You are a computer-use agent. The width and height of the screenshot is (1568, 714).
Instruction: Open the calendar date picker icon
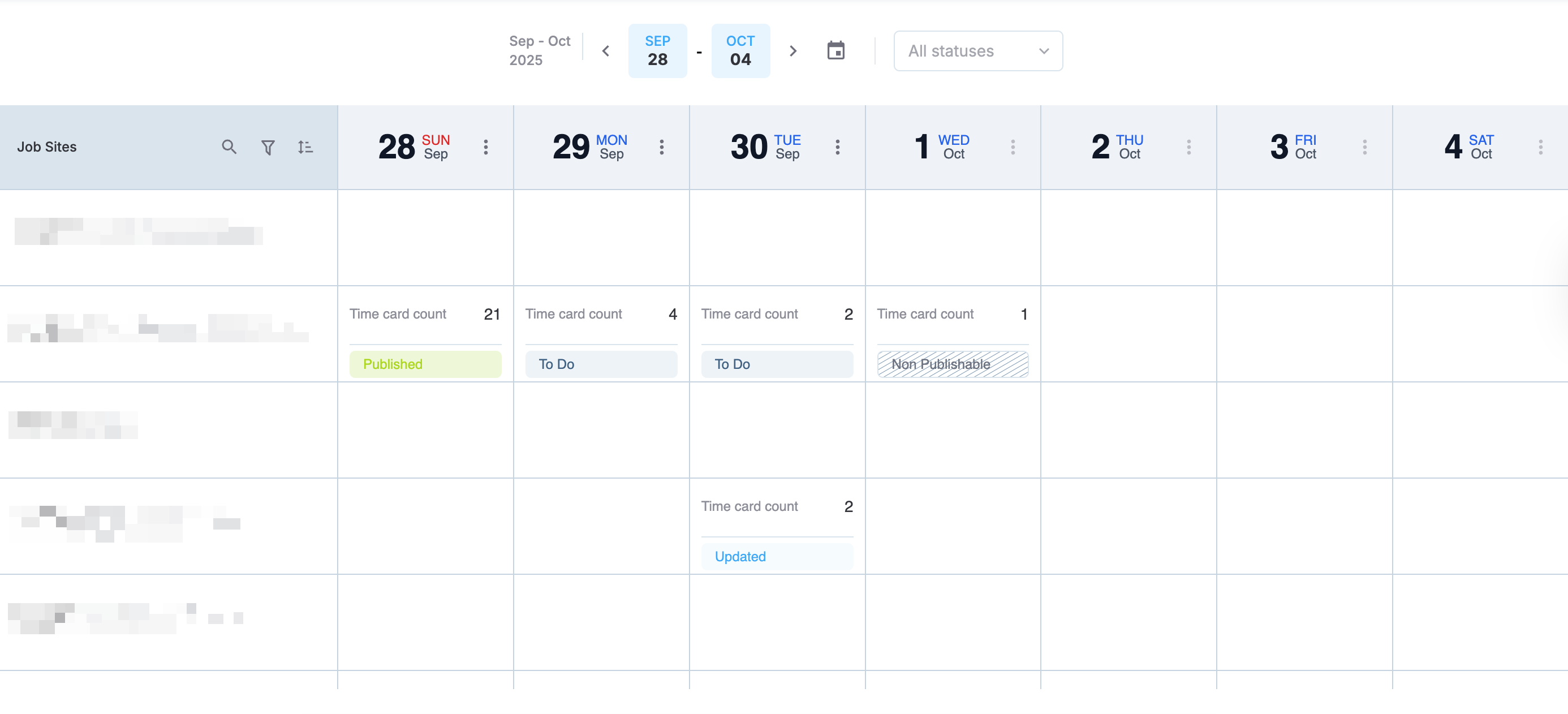click(835, 50)
